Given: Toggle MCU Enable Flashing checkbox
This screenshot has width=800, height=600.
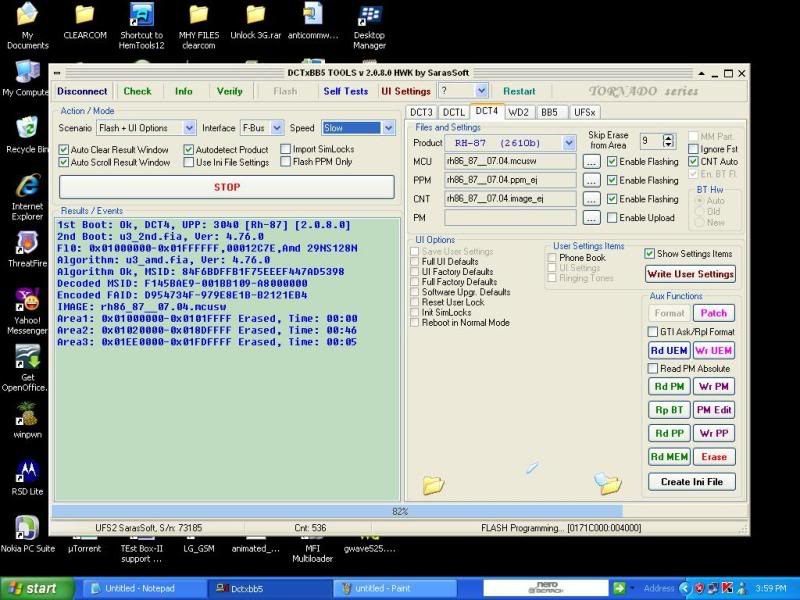Looking at the screenshot, I should click(612, 162).
